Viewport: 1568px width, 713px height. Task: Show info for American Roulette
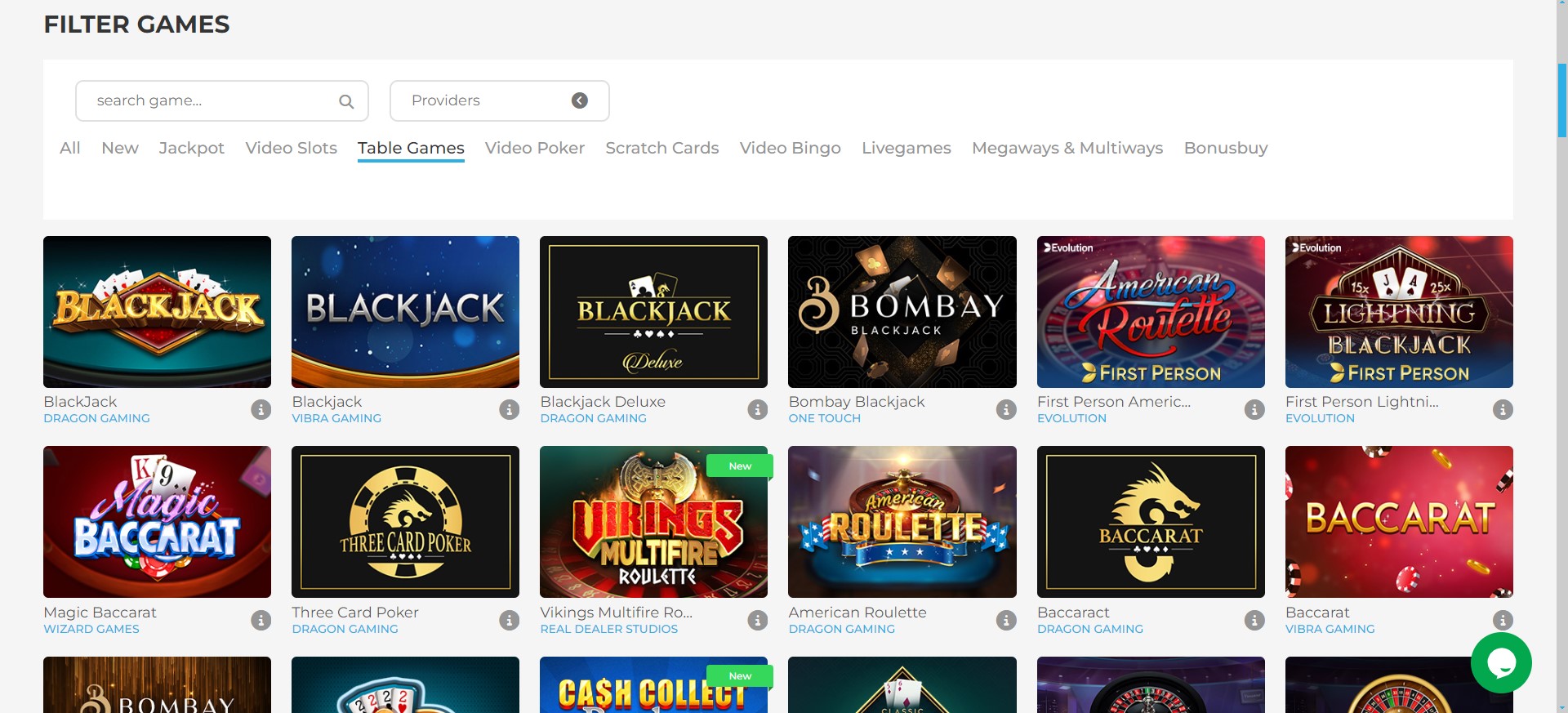coord(1006,620)
